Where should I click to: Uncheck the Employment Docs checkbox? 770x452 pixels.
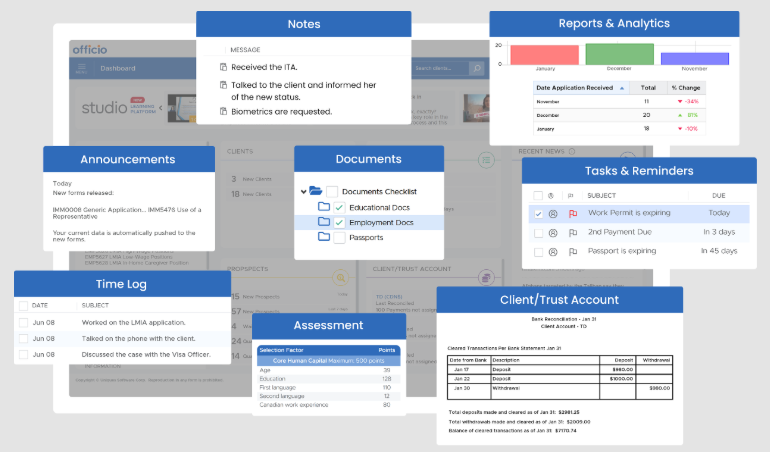339,223
